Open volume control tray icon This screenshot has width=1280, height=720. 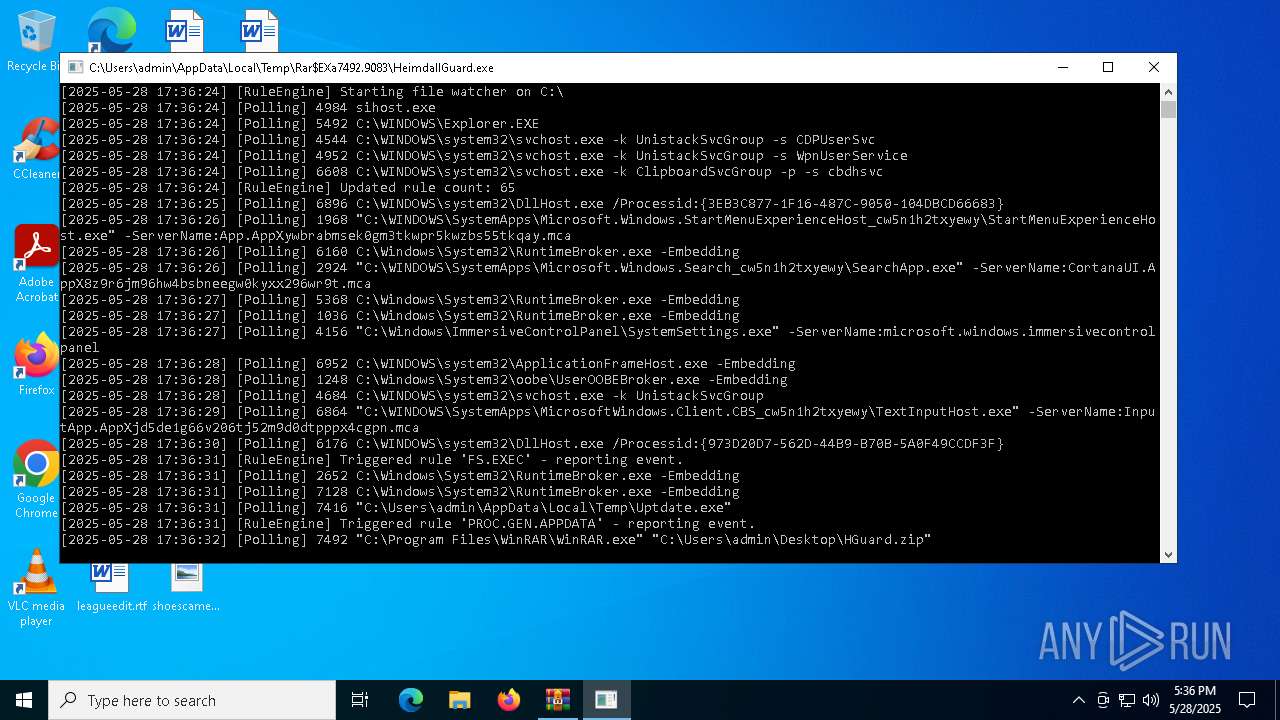1151,700
